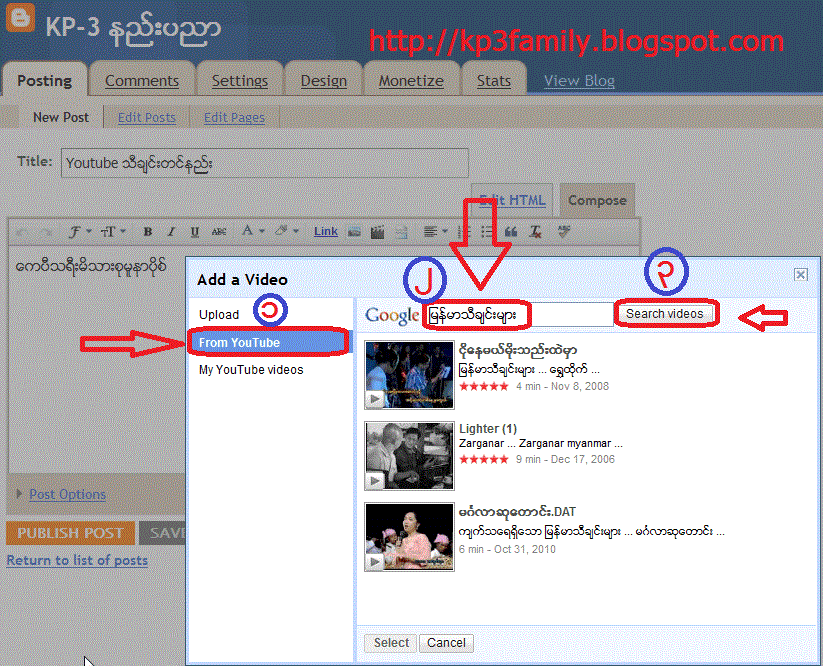Toggle bold formatting
Image resolution: width=823 pixels, height=666 pixels.
click(147, 231)
